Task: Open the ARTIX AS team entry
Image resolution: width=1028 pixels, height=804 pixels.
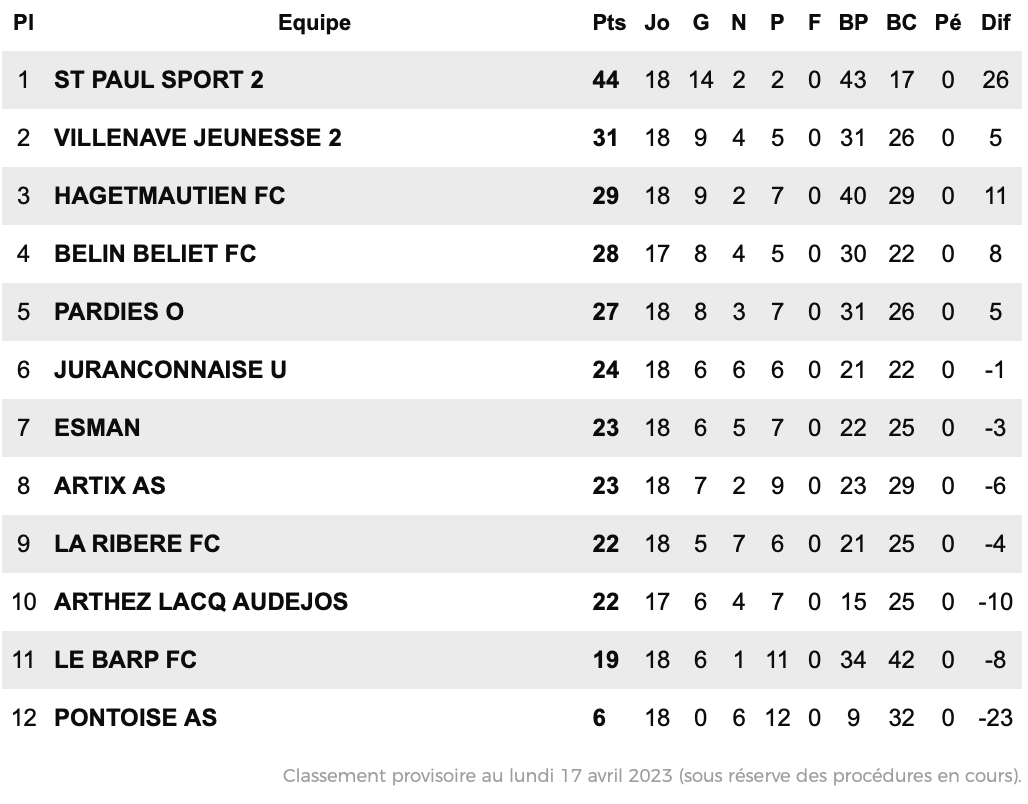Action: [109, 486]
